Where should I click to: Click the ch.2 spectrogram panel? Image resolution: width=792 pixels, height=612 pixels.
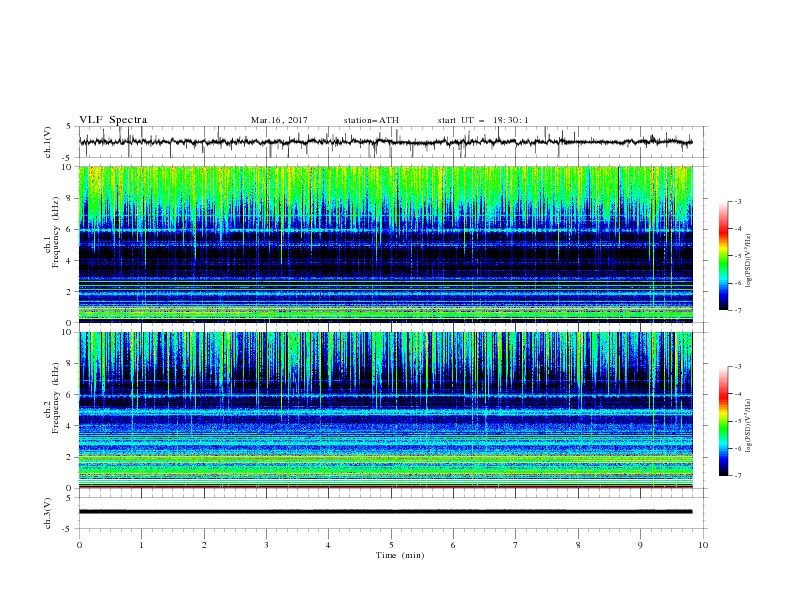[386, 410]
